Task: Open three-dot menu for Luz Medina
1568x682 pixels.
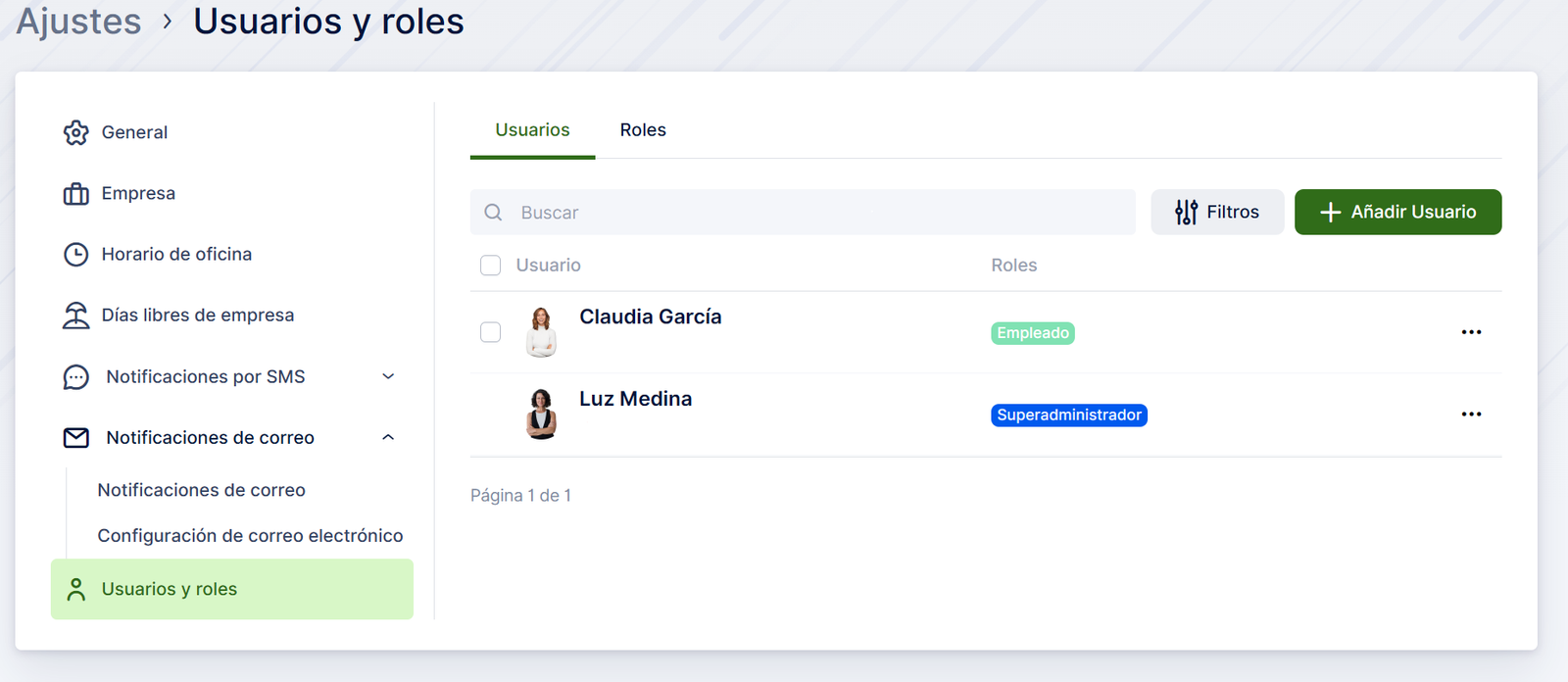Action: [x=1471, y=414]
